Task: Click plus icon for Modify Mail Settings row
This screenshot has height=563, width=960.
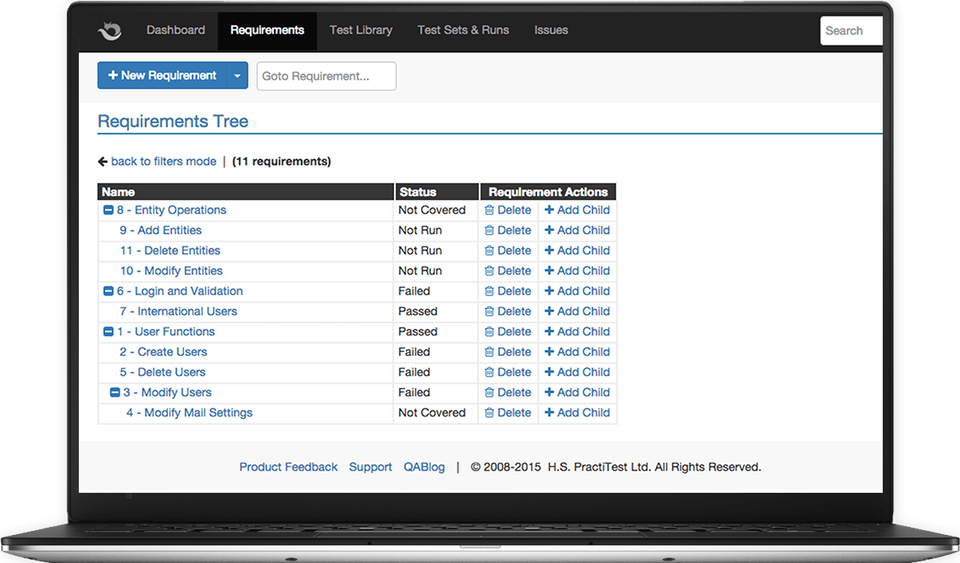Action: [549, 413]
